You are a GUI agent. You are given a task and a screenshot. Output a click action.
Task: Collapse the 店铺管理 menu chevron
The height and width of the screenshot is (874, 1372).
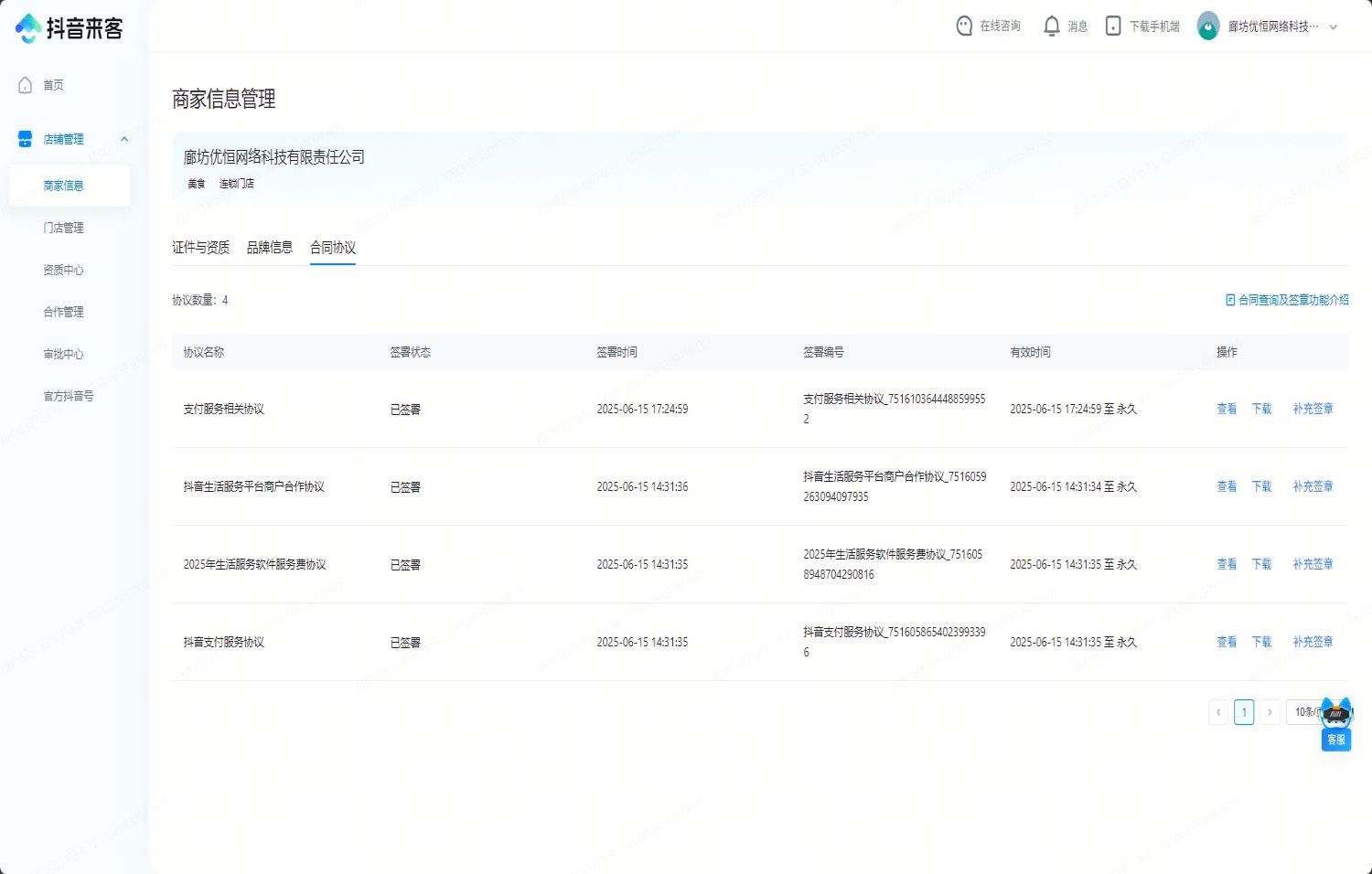124,139
